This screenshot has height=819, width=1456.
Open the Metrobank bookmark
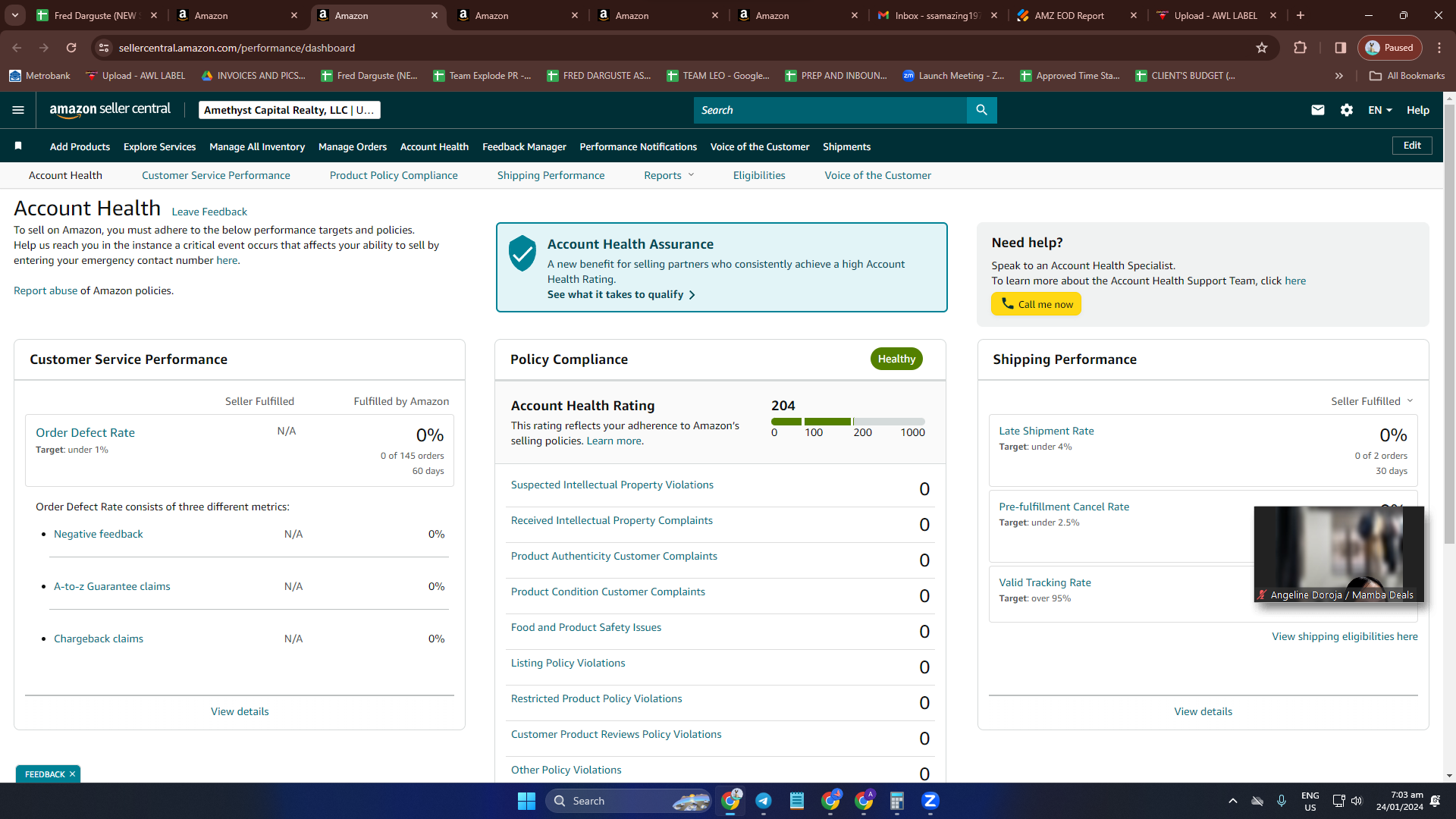pos(39,76)
